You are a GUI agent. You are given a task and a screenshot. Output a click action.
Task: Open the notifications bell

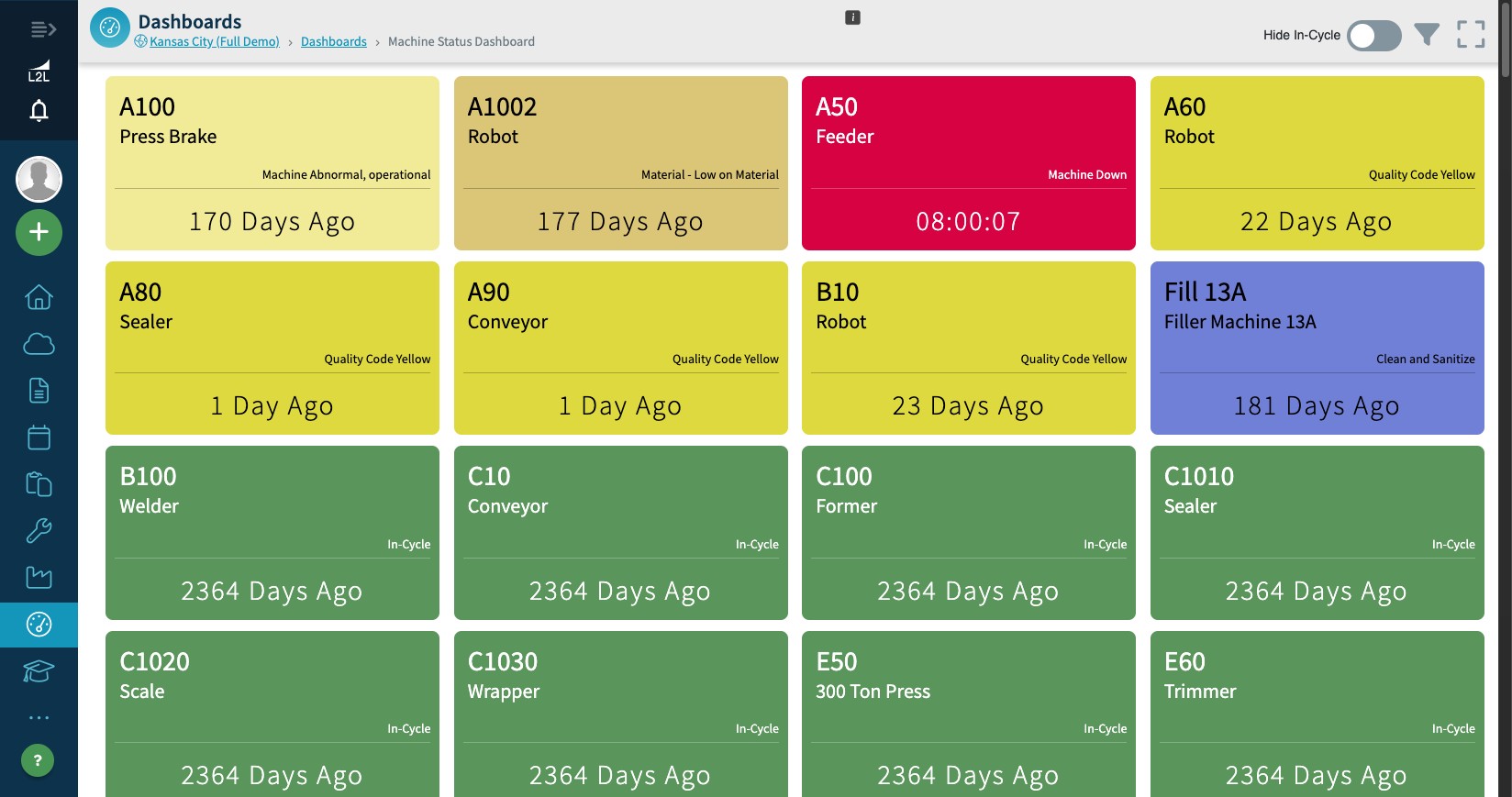tap(39, 111)
